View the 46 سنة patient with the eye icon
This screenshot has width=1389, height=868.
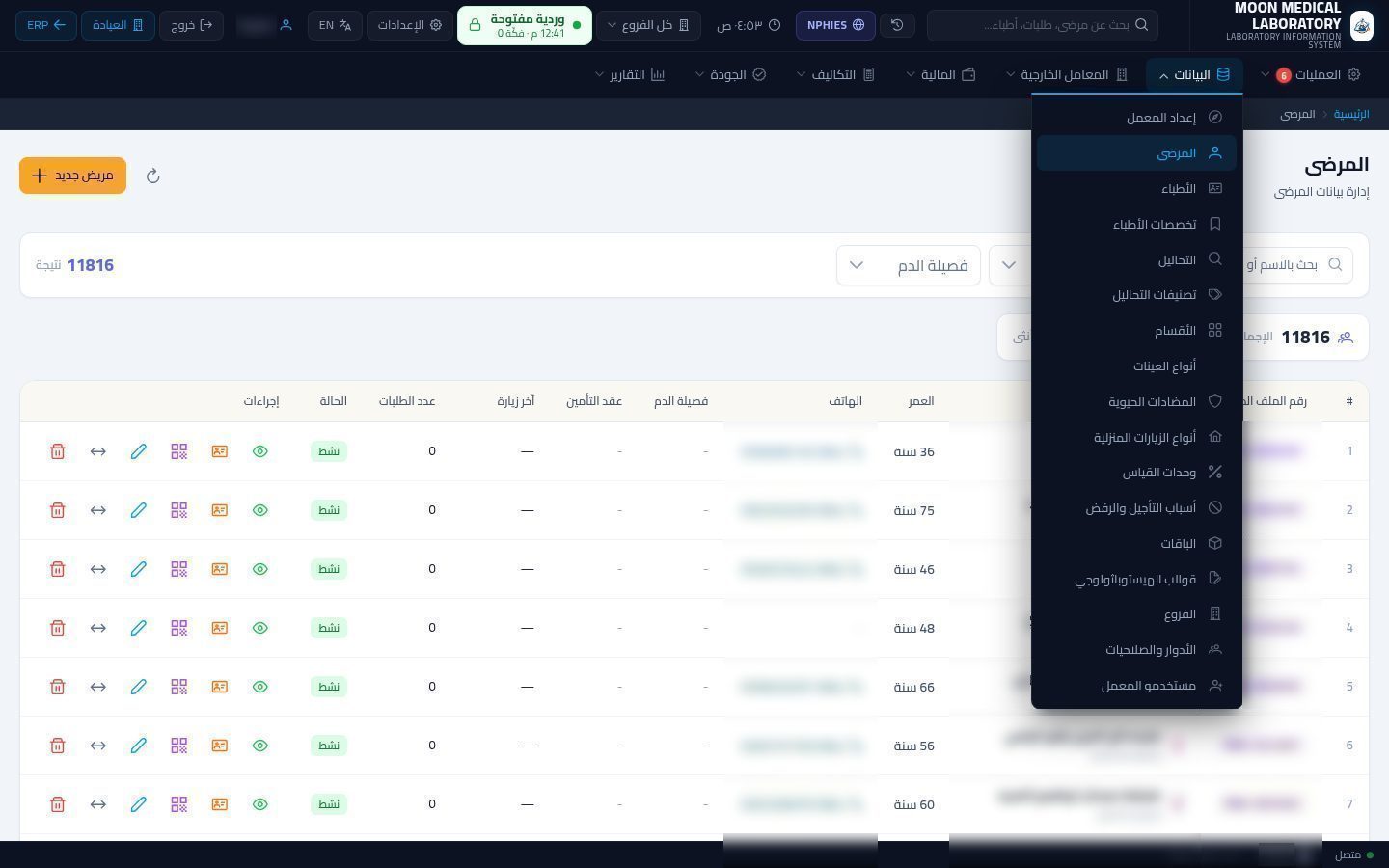point(260,569)
